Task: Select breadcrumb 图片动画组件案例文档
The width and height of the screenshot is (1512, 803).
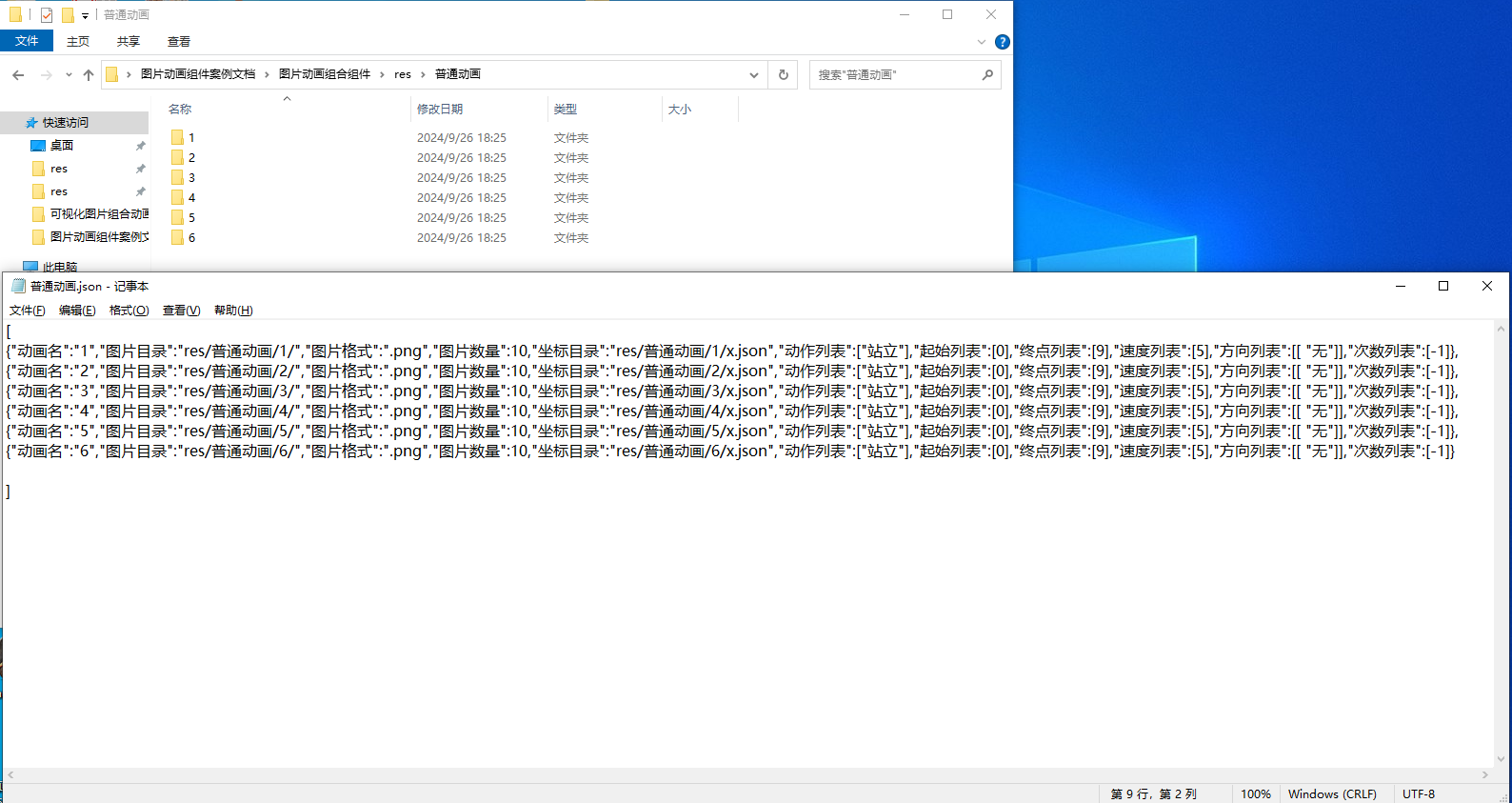Action: coord(198,74)
